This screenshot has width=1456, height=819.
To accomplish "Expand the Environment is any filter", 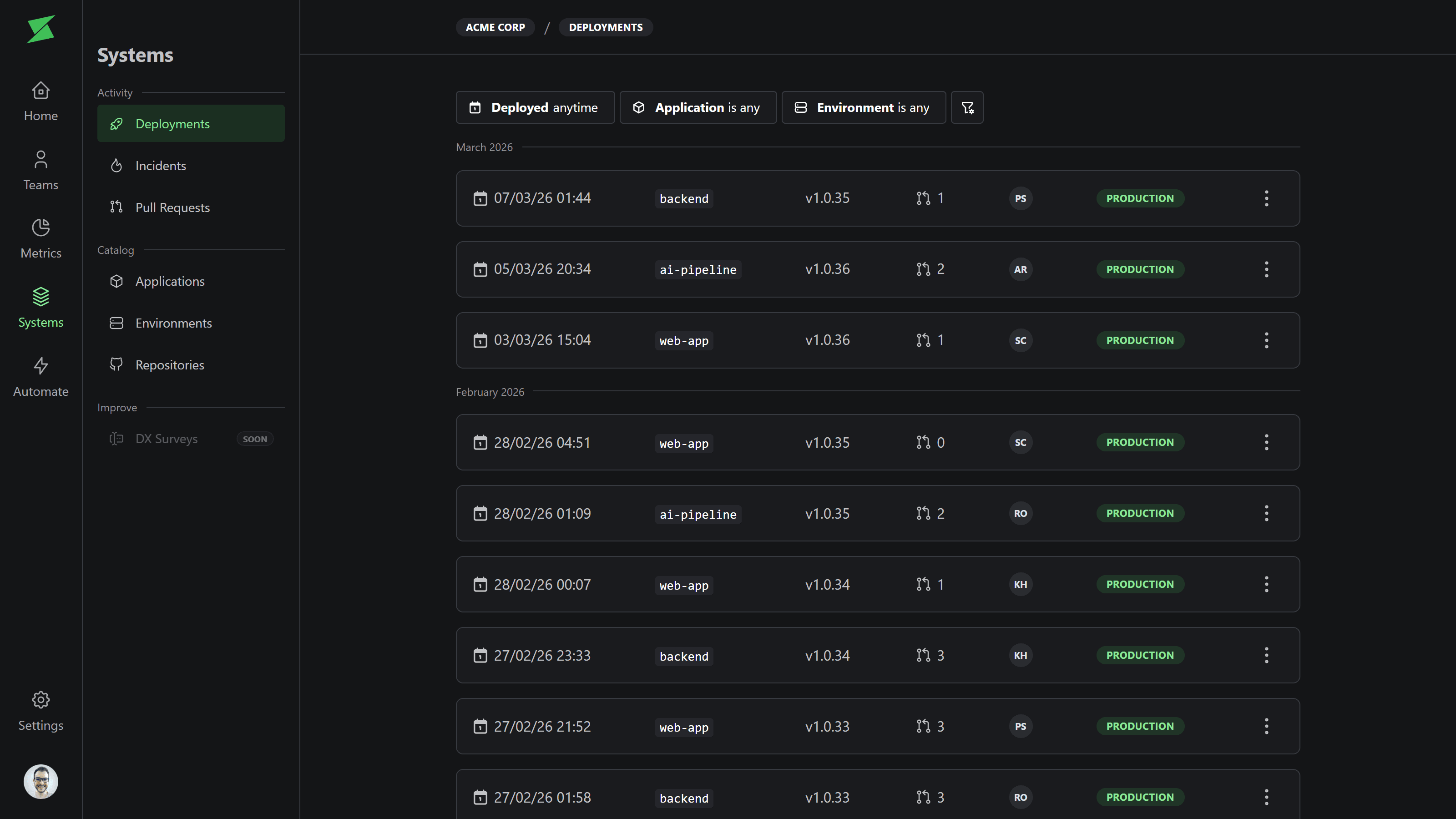I will click(x=863, y=107).
